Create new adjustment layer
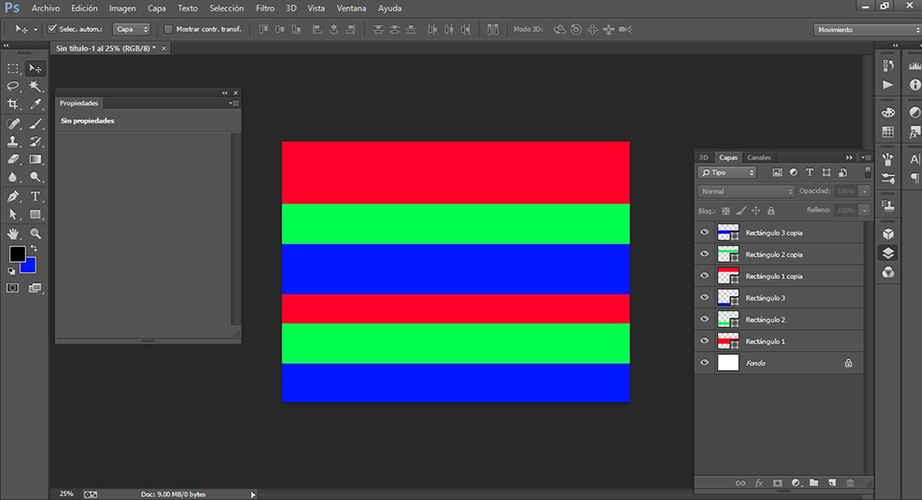The width and height of the screenshot is (922, 500). tap(796, 483)
